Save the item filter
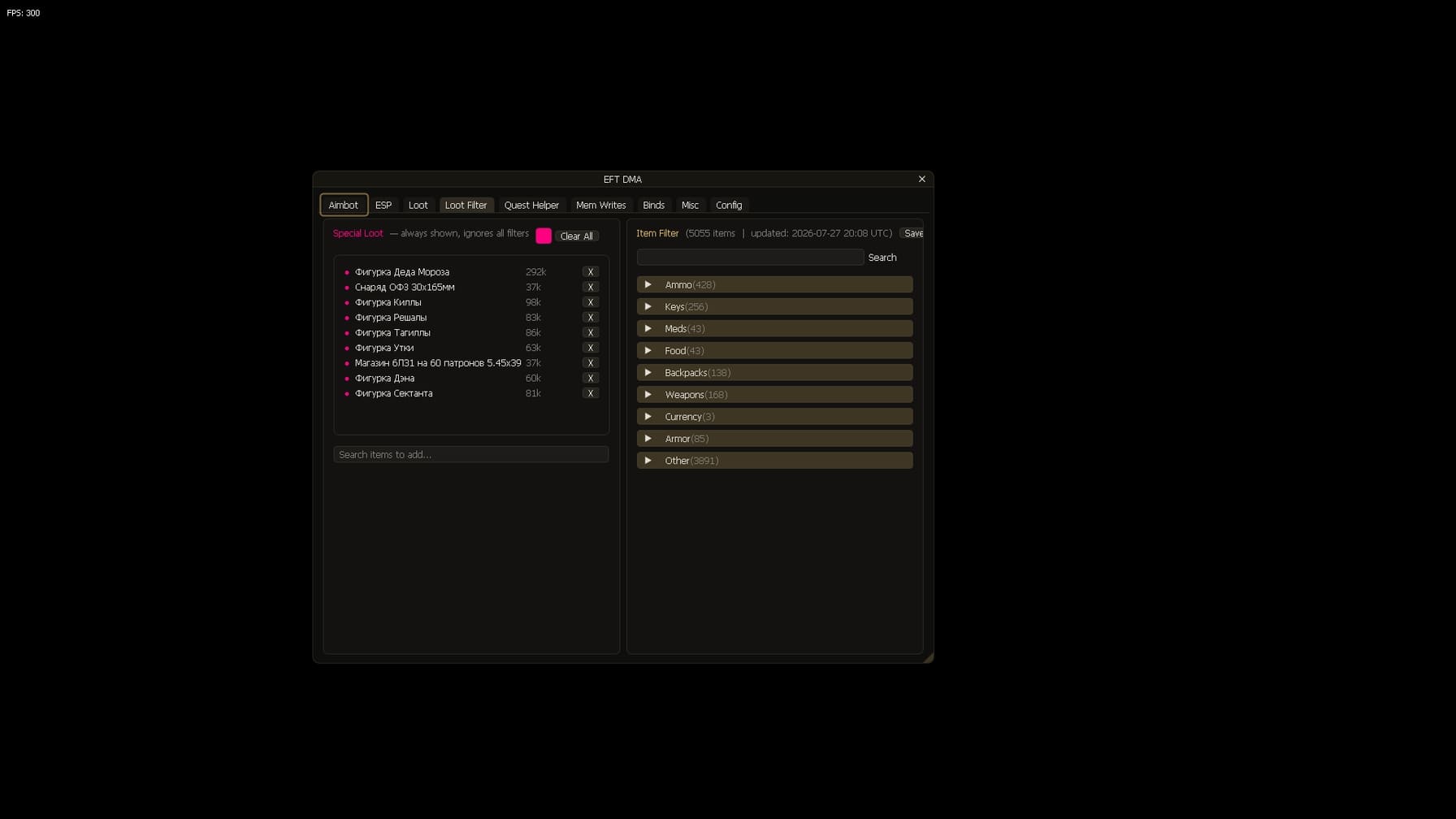This screenshot has width=1456, height=819. pos(913,233)
